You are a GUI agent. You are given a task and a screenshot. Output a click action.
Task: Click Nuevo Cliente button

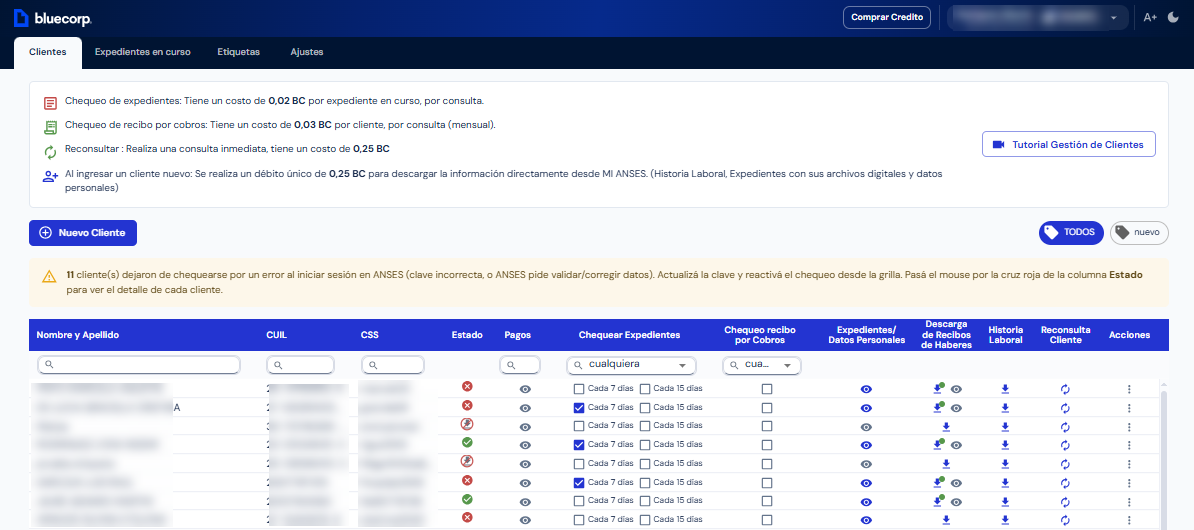coord(82,233)
